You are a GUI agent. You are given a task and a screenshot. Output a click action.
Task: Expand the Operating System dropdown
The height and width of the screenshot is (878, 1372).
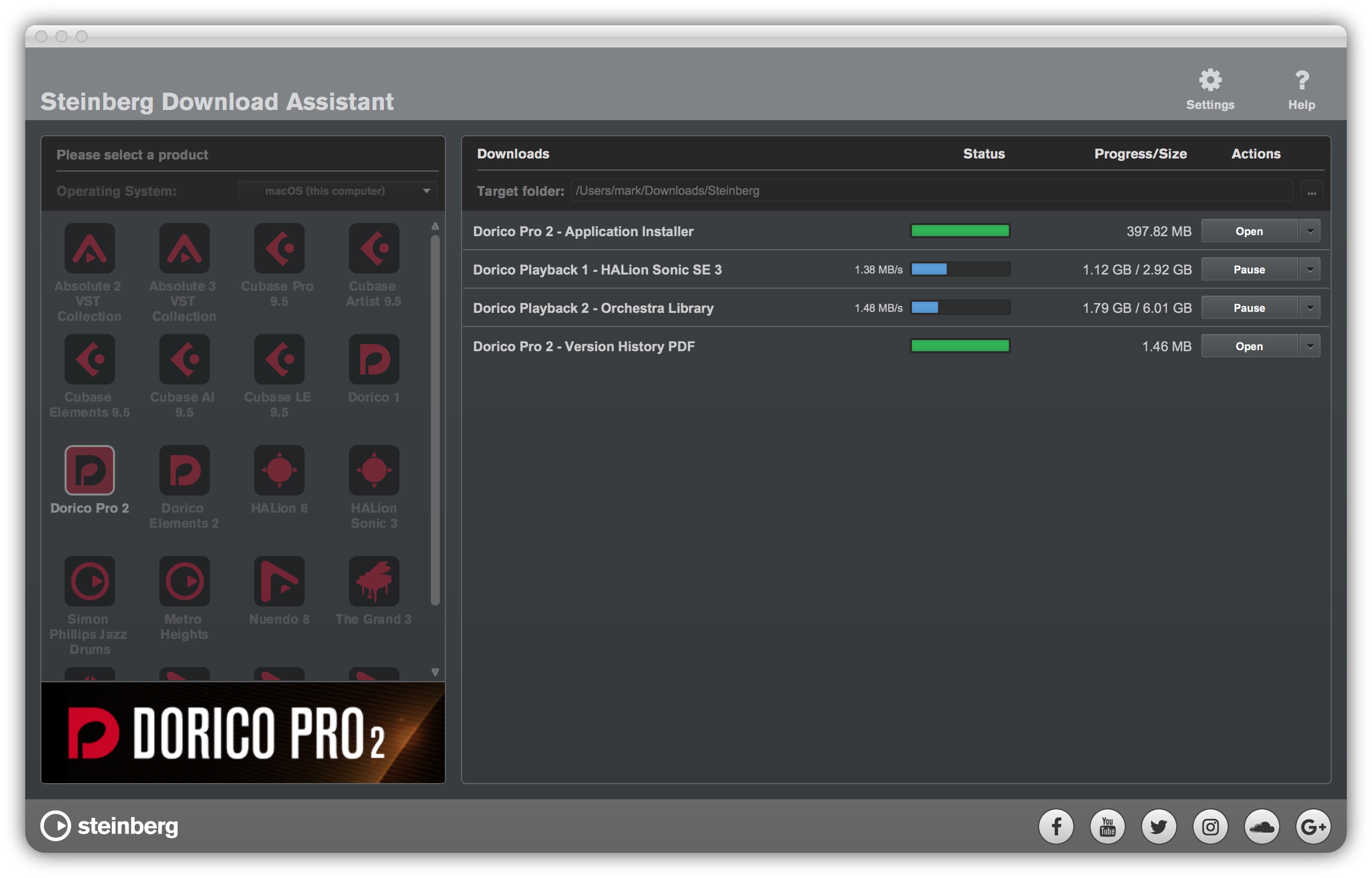point(338,191)
